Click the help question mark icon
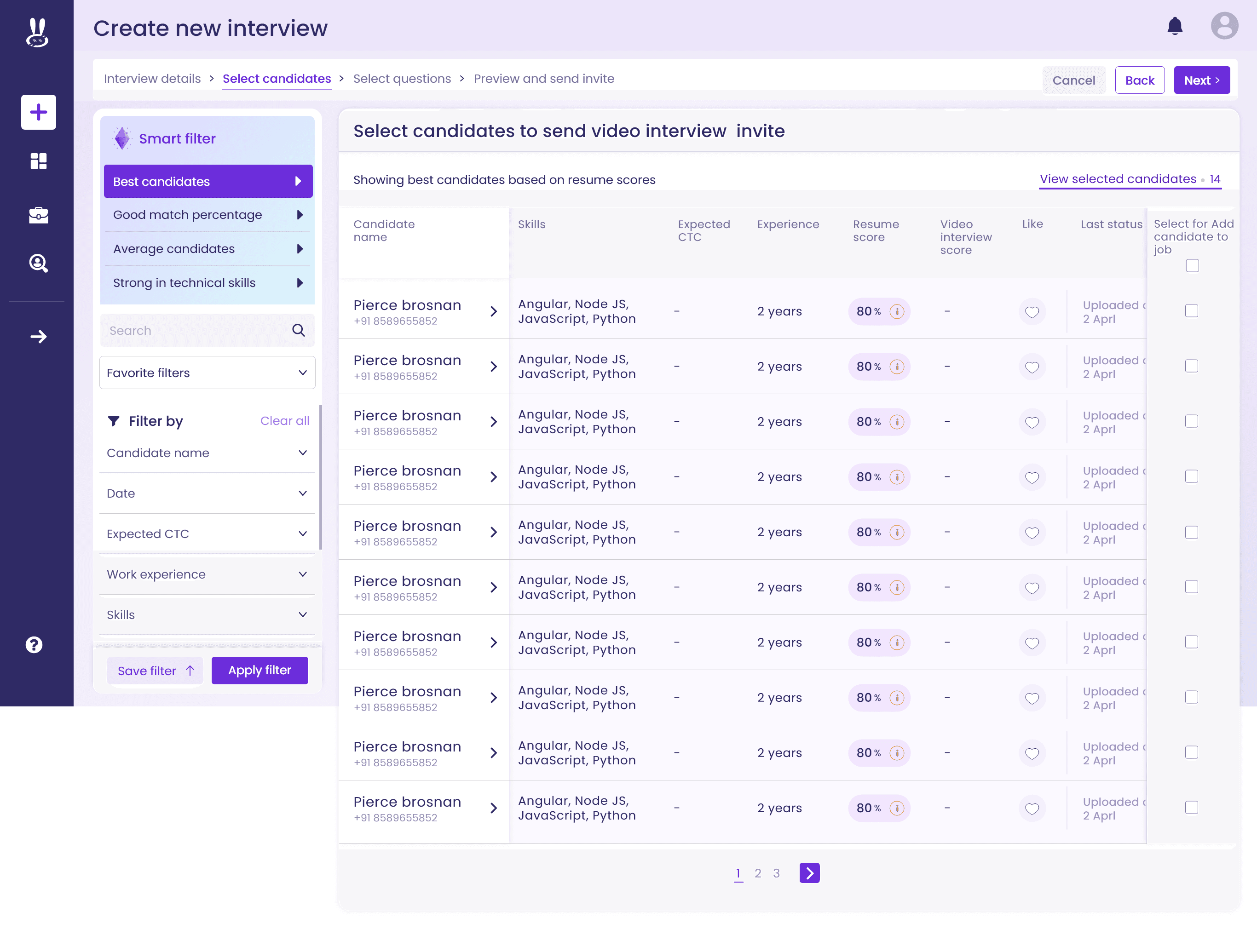This screenshot has height=952, width=1257. pos(34,645)
